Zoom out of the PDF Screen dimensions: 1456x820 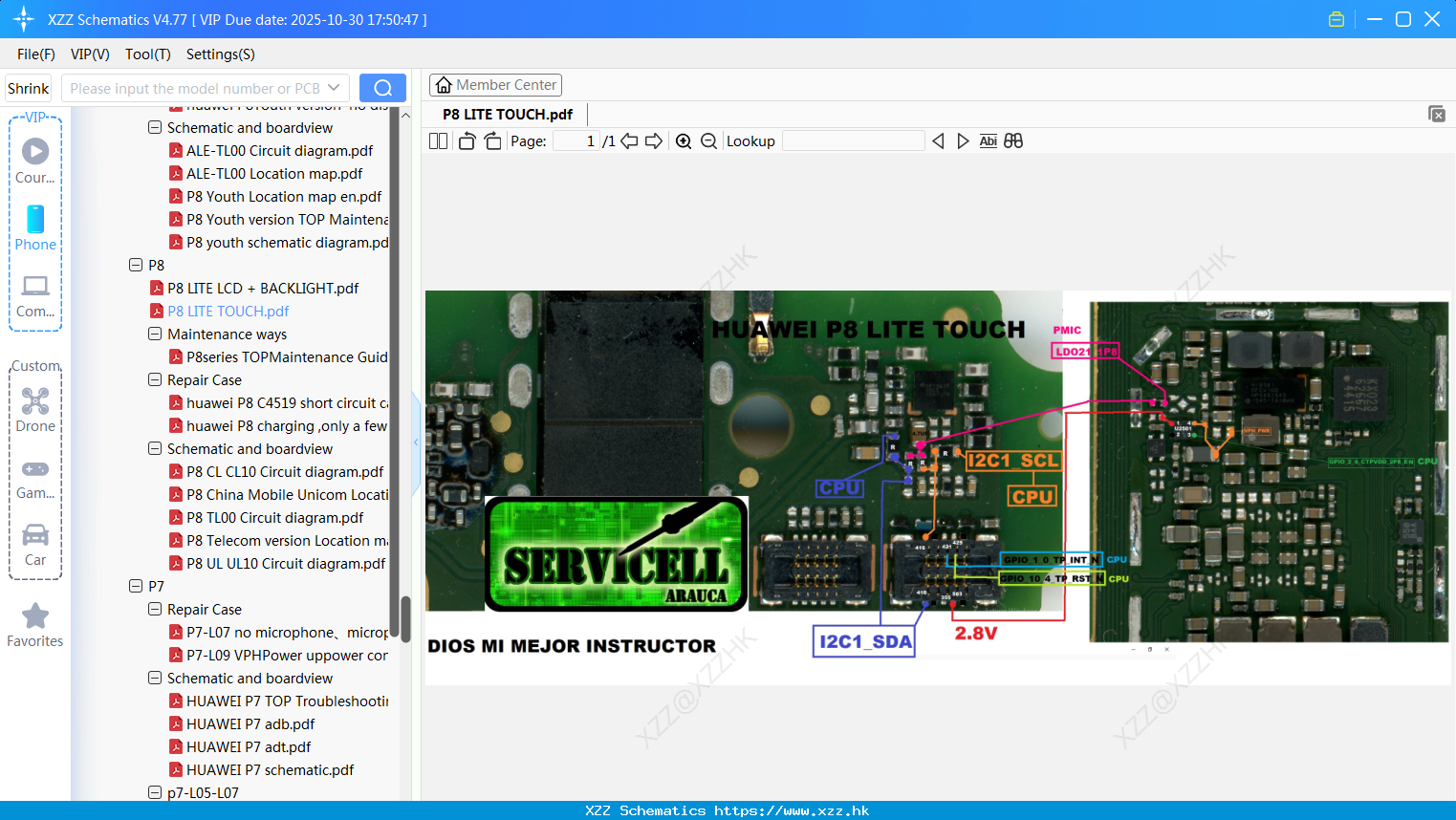[708, 141]
